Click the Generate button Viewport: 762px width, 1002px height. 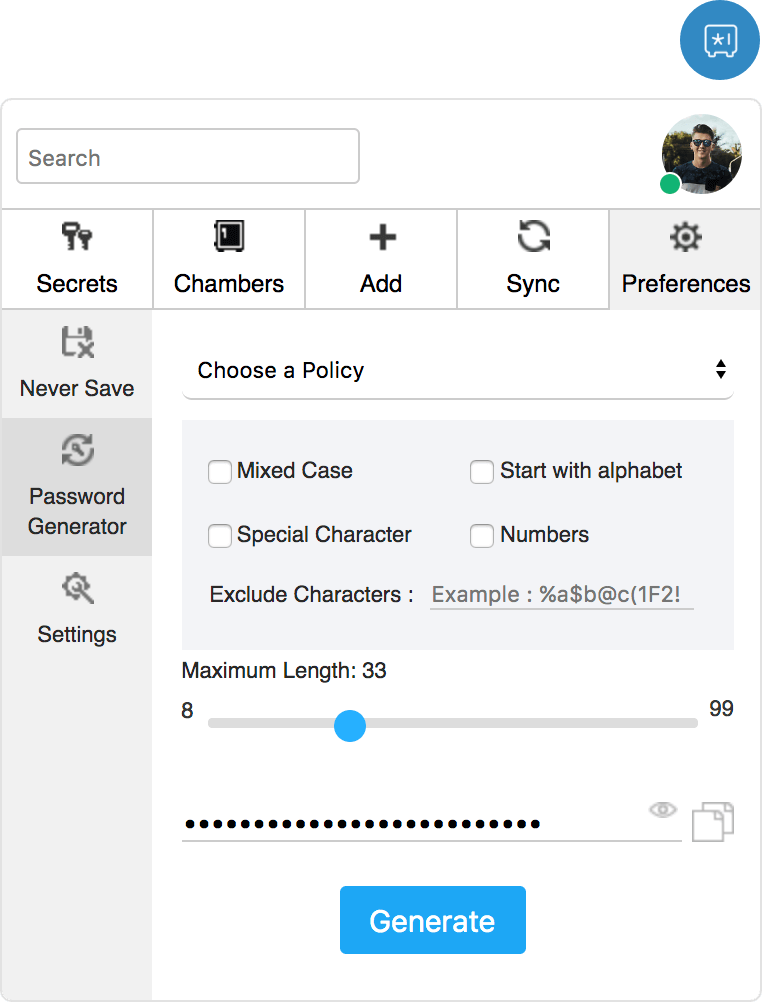coord(433,920)
